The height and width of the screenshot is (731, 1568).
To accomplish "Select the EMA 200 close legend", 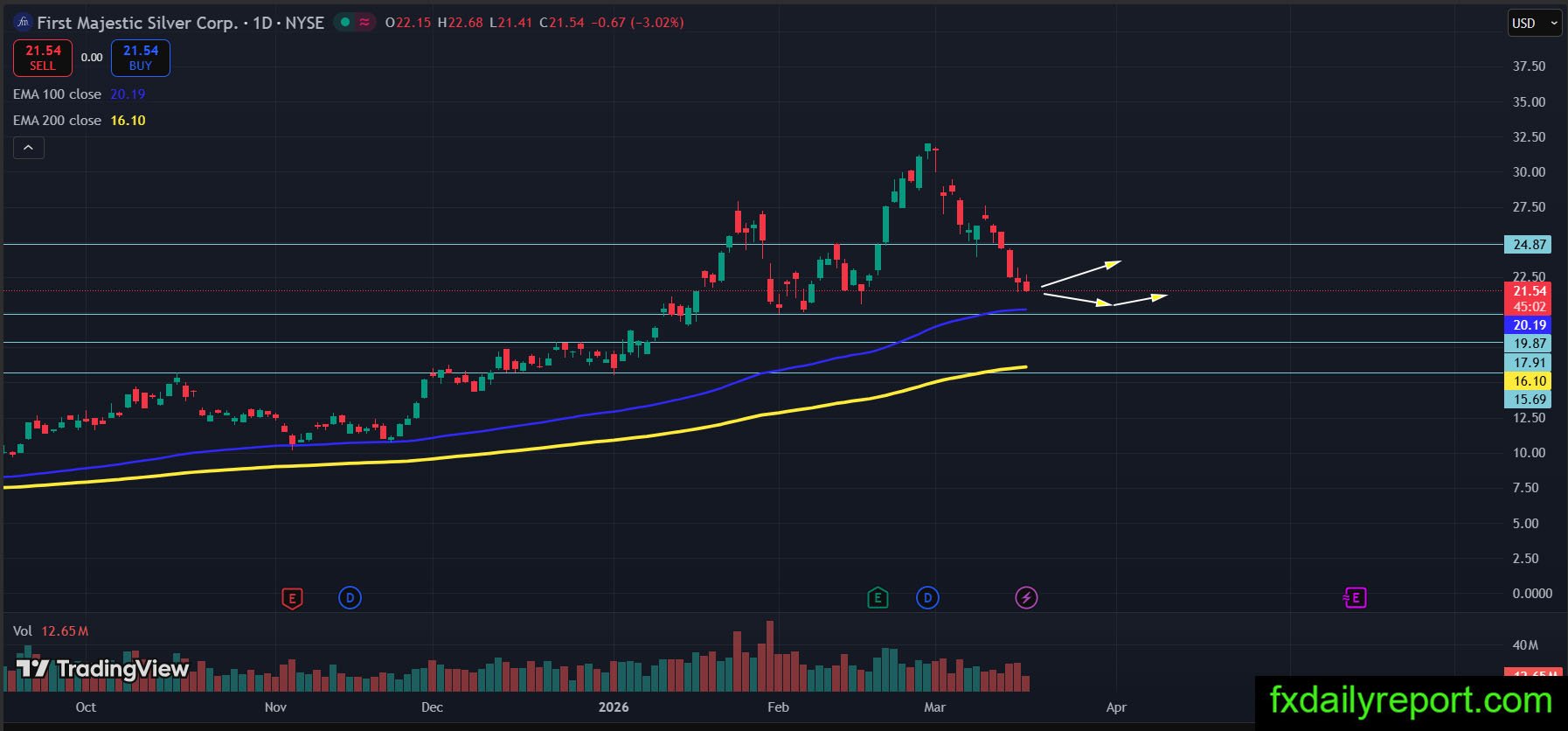I will pos(80,120).
